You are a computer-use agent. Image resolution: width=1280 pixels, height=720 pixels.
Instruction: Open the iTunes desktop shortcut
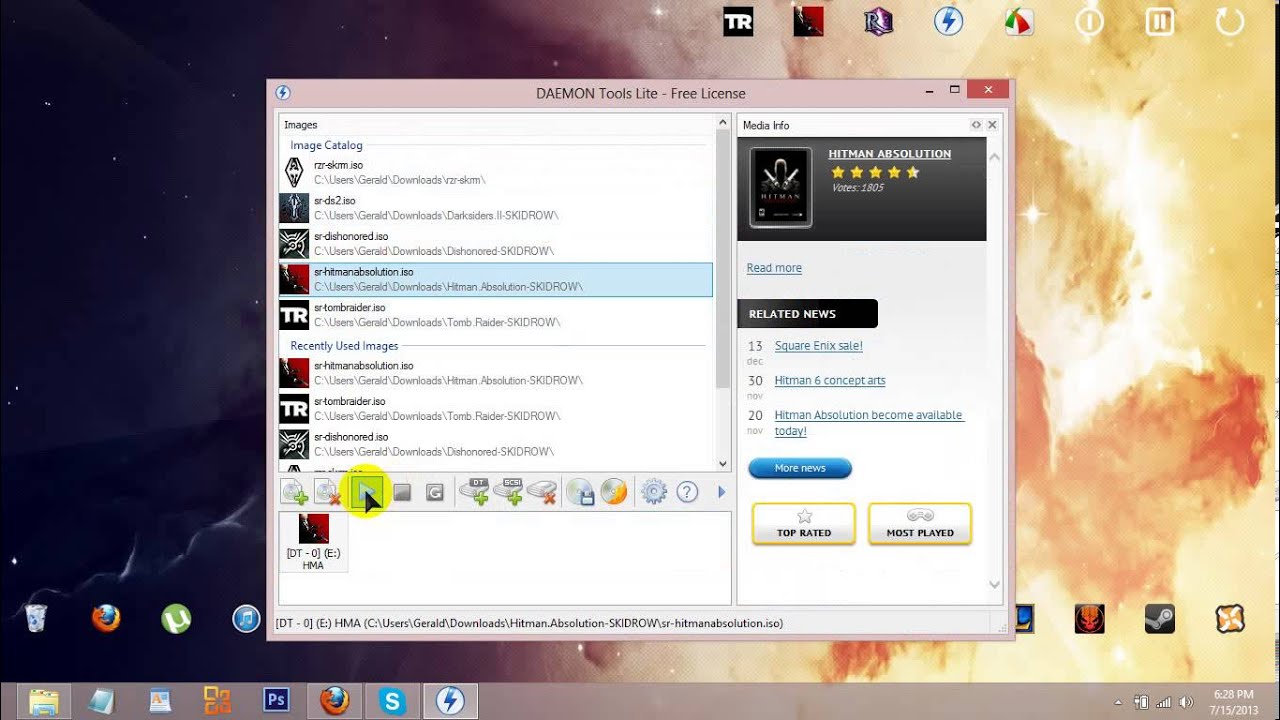246,618
